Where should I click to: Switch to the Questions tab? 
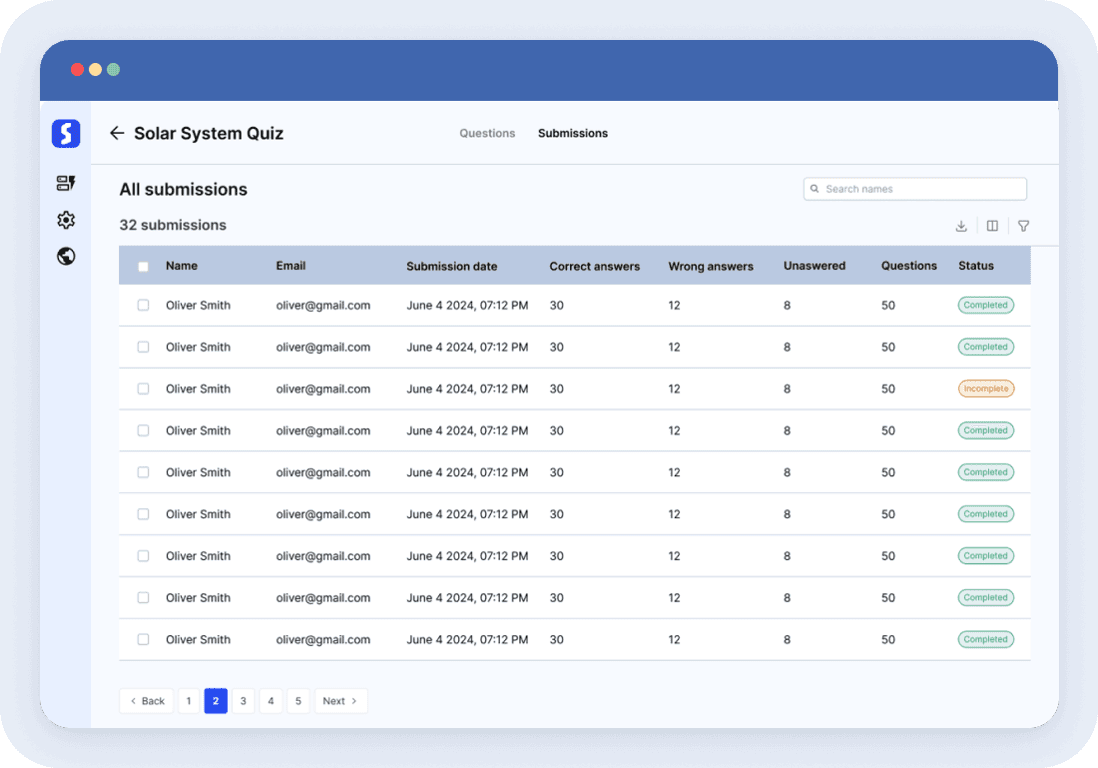tap(487, 133)
